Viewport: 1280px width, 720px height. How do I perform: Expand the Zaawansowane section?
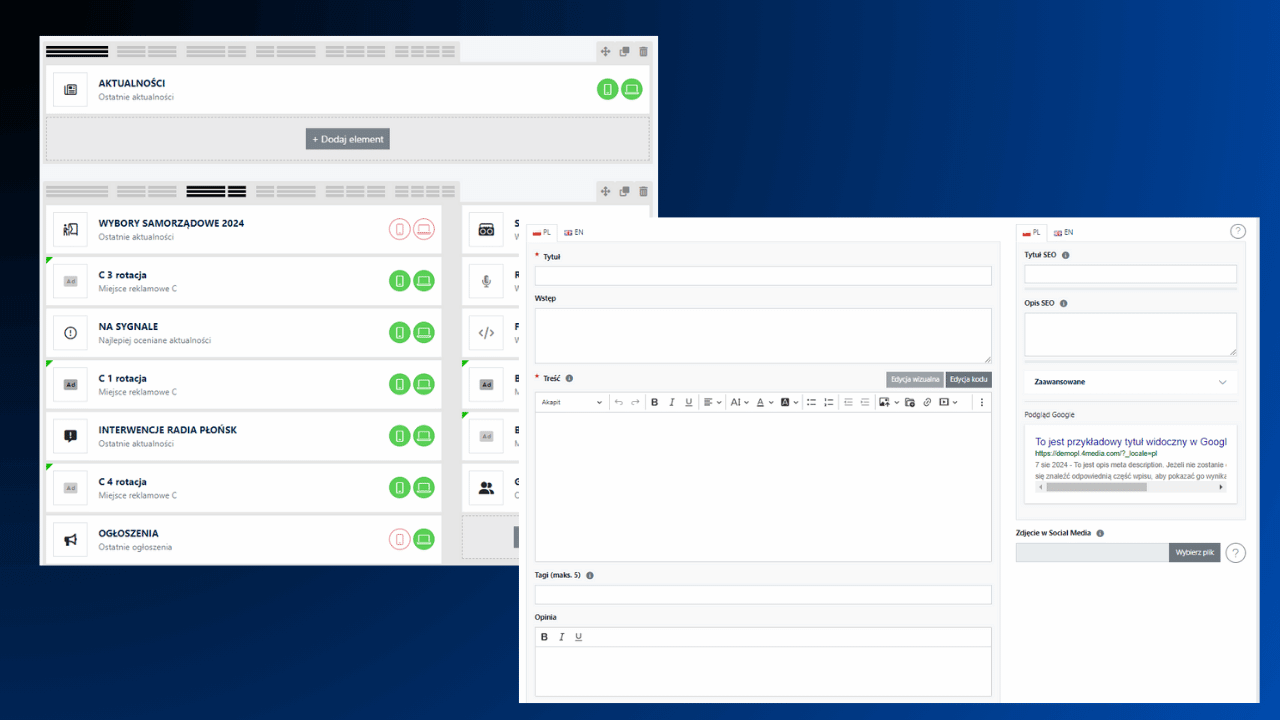(1130, 382)
